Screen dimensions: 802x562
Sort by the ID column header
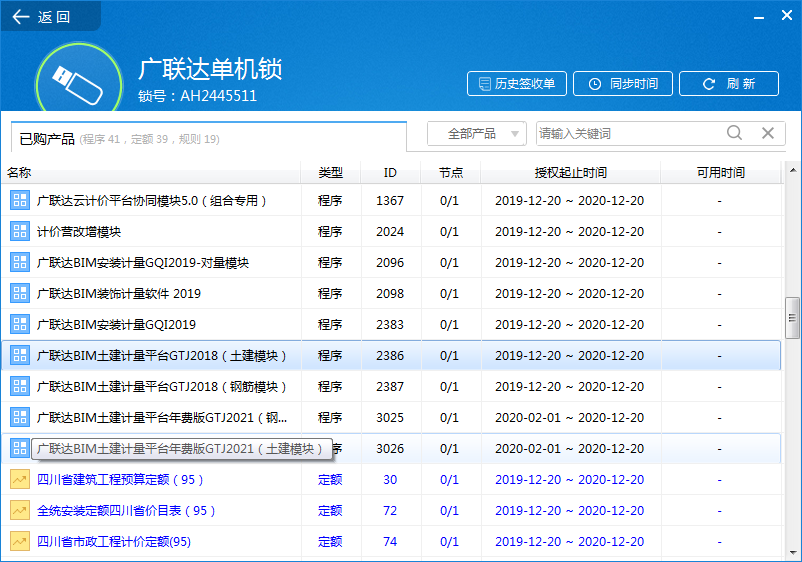(390, 173)
